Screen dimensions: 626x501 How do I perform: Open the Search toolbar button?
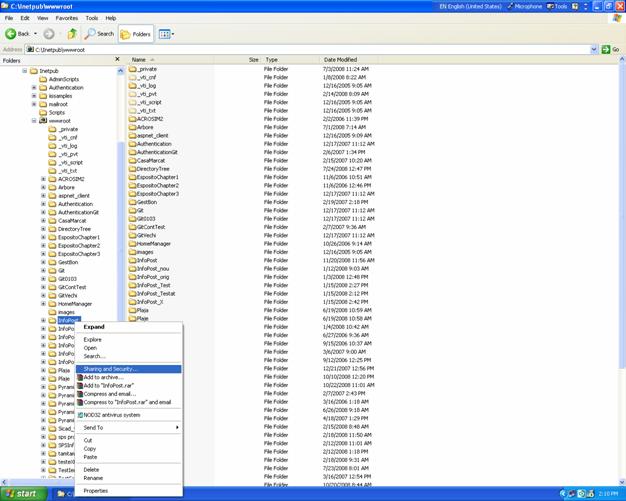click(99, 34)
